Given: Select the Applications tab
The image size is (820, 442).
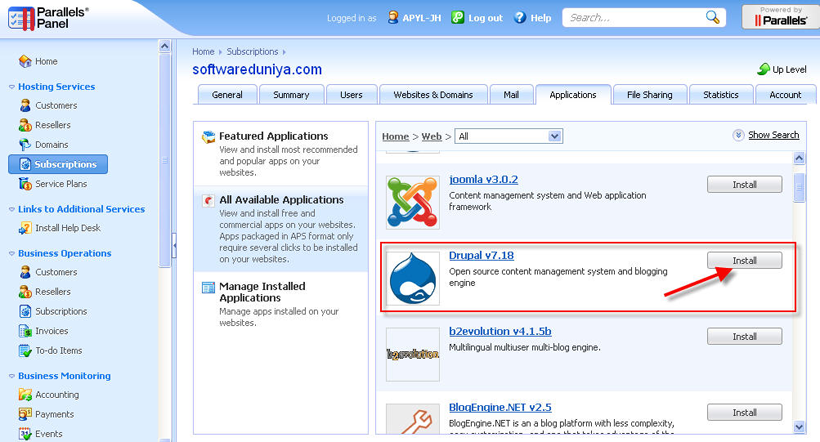Looking at the screenshot, I should point(573,95).
